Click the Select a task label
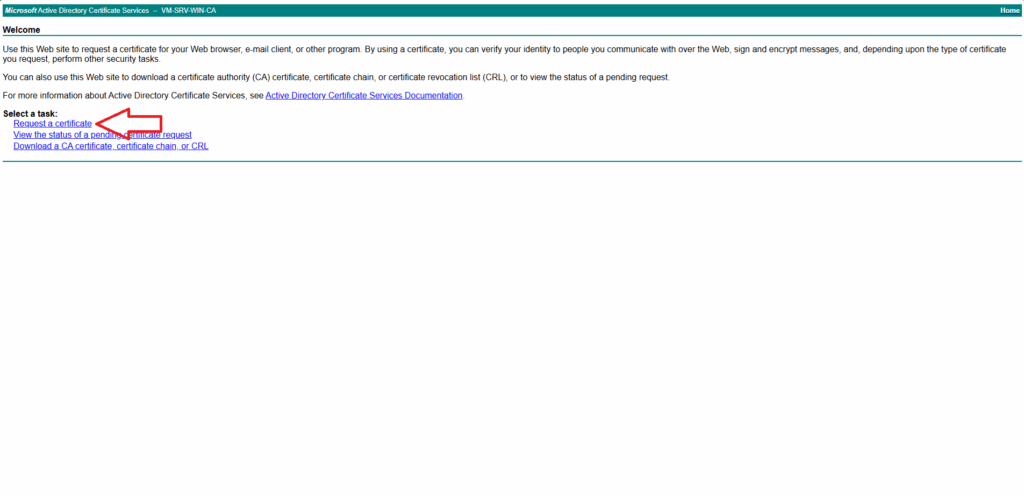1024x496 pixels. click(x=30, y=114)
